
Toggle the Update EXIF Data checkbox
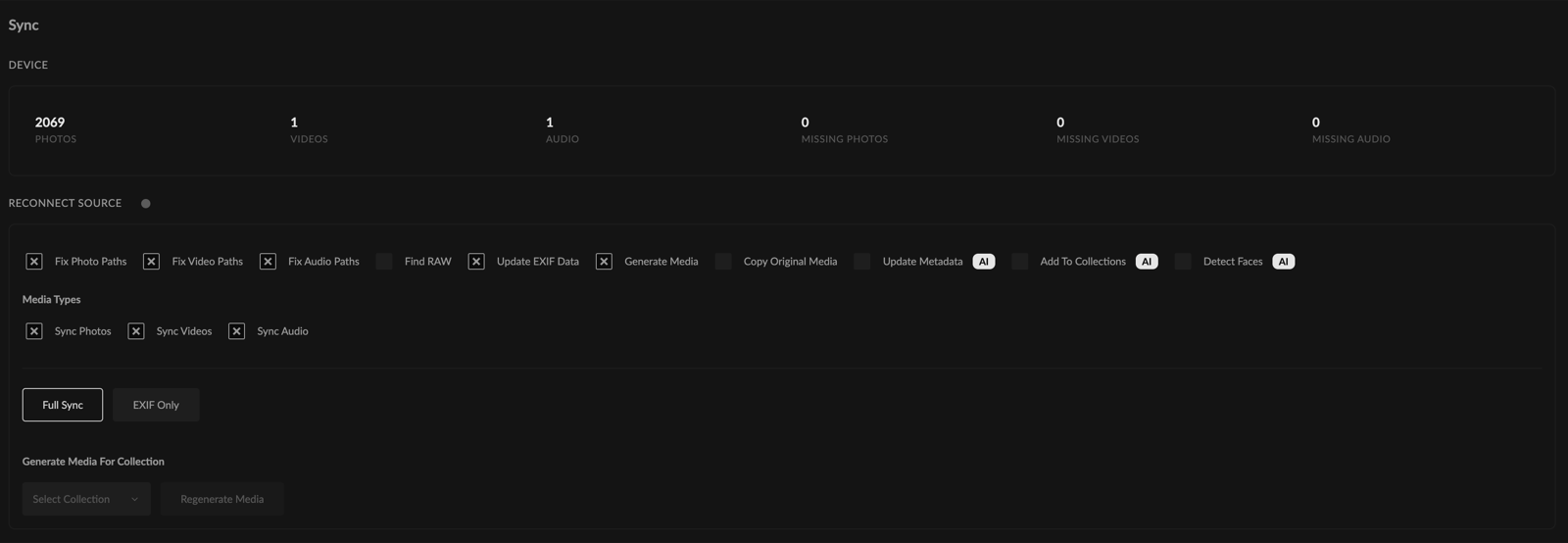coord(476,262)
